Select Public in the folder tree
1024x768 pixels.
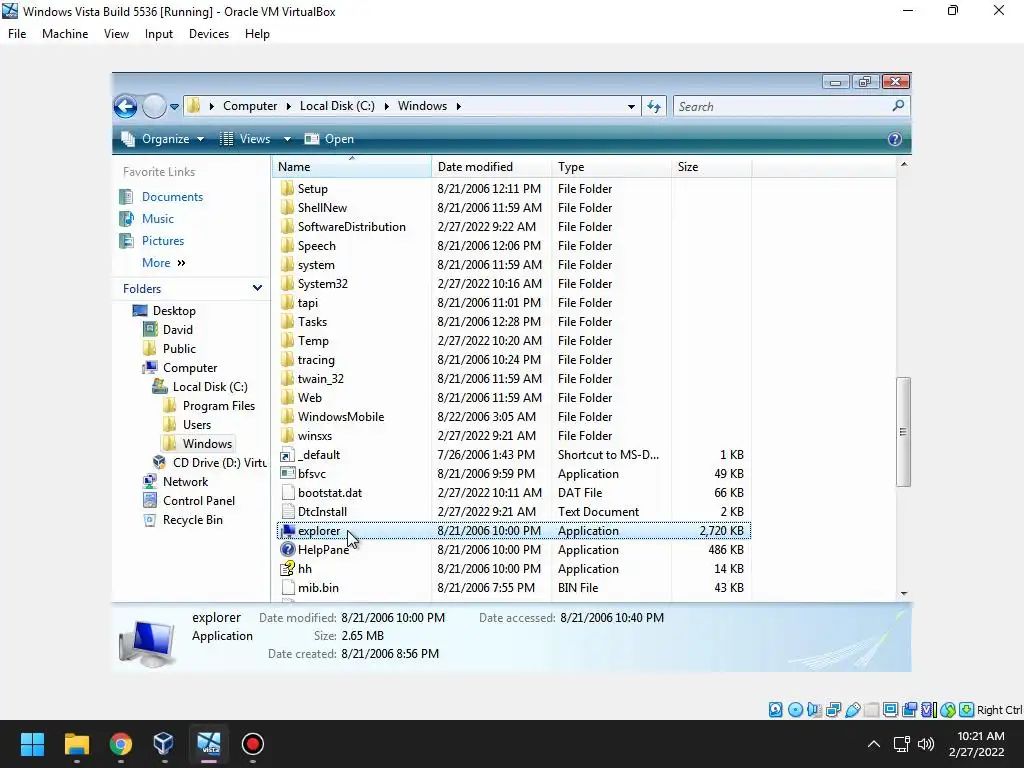[x=179, y=349]
